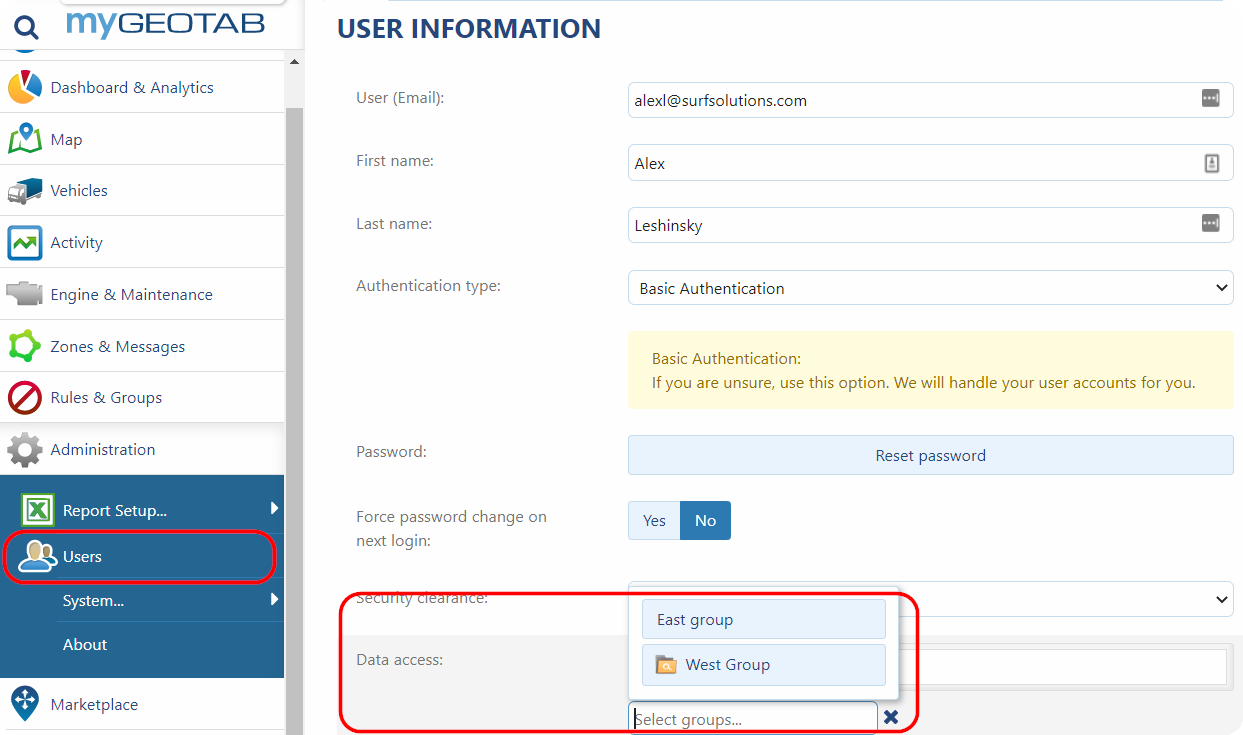Clear the selected groups with the X button

coord(890,716)
